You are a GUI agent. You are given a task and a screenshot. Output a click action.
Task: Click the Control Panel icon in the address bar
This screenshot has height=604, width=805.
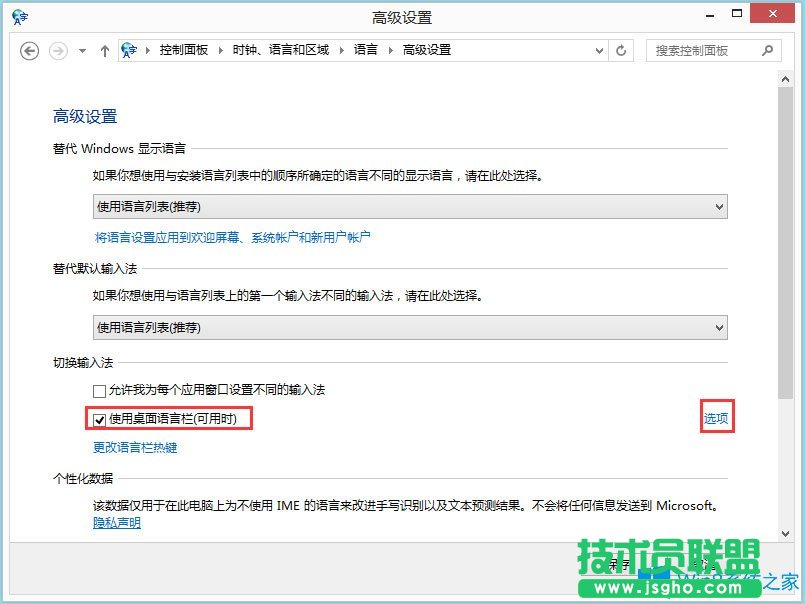coord(131,49)
